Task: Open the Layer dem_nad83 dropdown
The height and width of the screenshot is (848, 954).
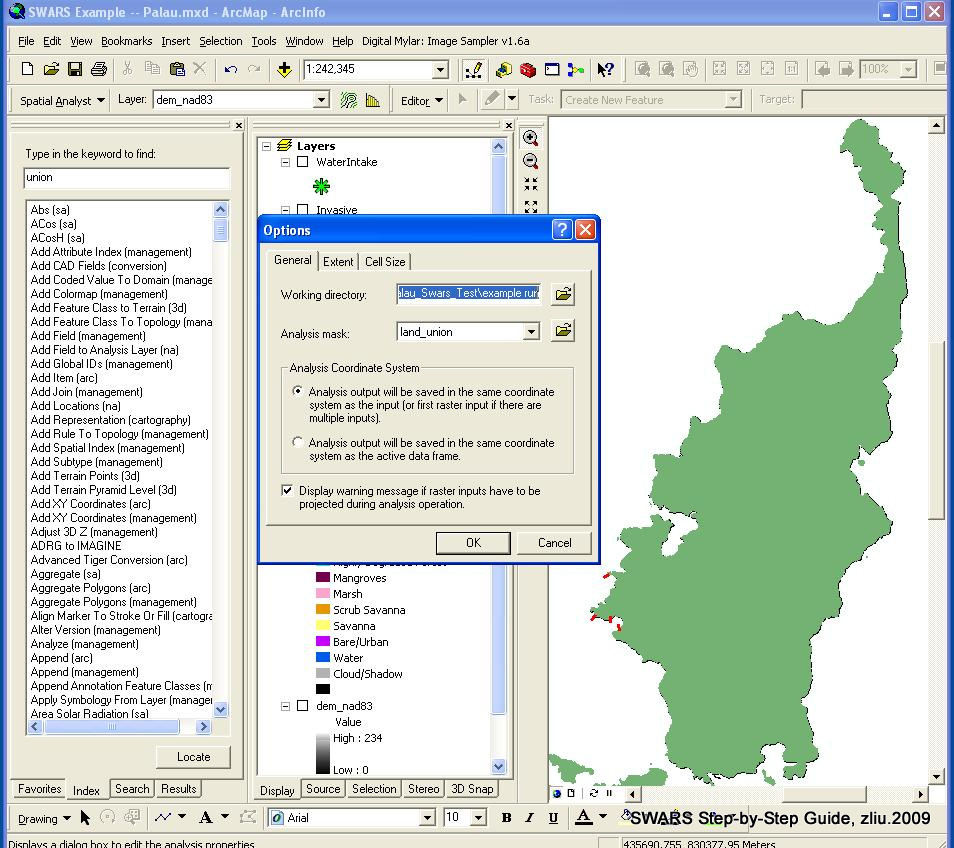Action: pyautogui.click(x=321, y=100)
